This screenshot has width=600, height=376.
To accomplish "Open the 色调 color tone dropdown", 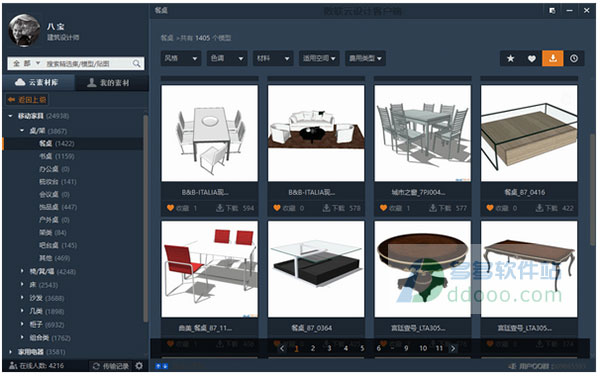I will (227, 59).
